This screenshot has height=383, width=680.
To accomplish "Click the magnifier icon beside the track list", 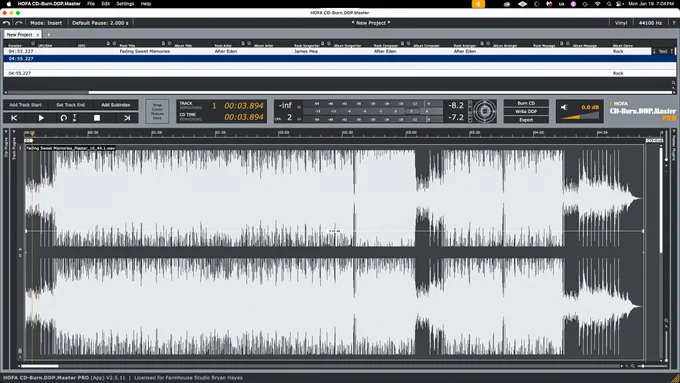I will point(673,82).
